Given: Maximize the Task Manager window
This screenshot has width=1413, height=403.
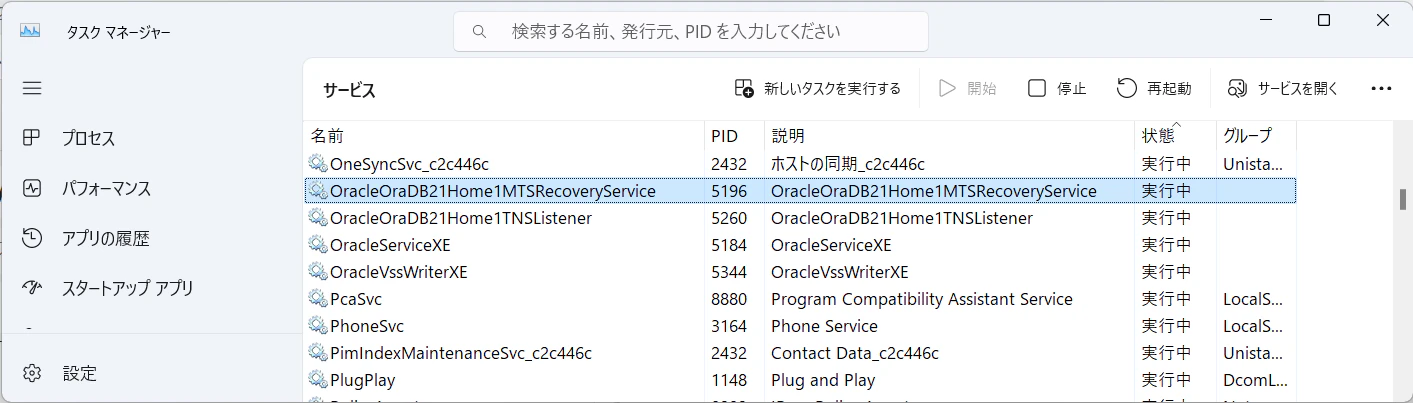Looking at the screenshot, I should (x=1323, y=20).
